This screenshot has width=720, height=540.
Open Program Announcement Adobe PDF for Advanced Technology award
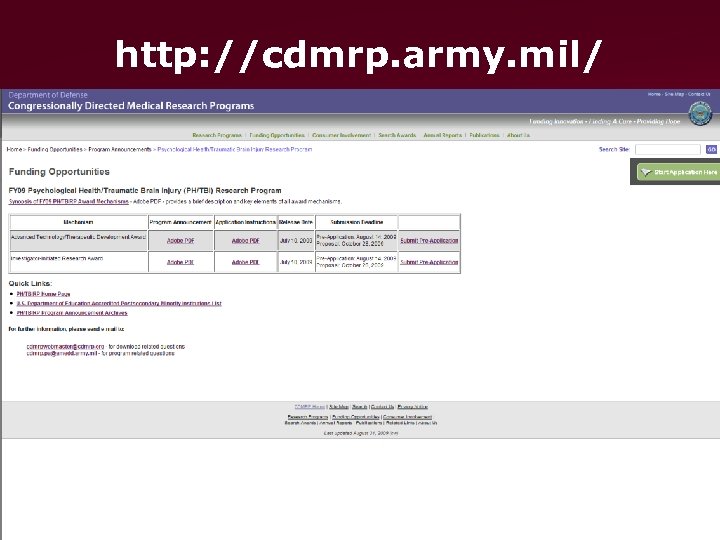point(180,241)
